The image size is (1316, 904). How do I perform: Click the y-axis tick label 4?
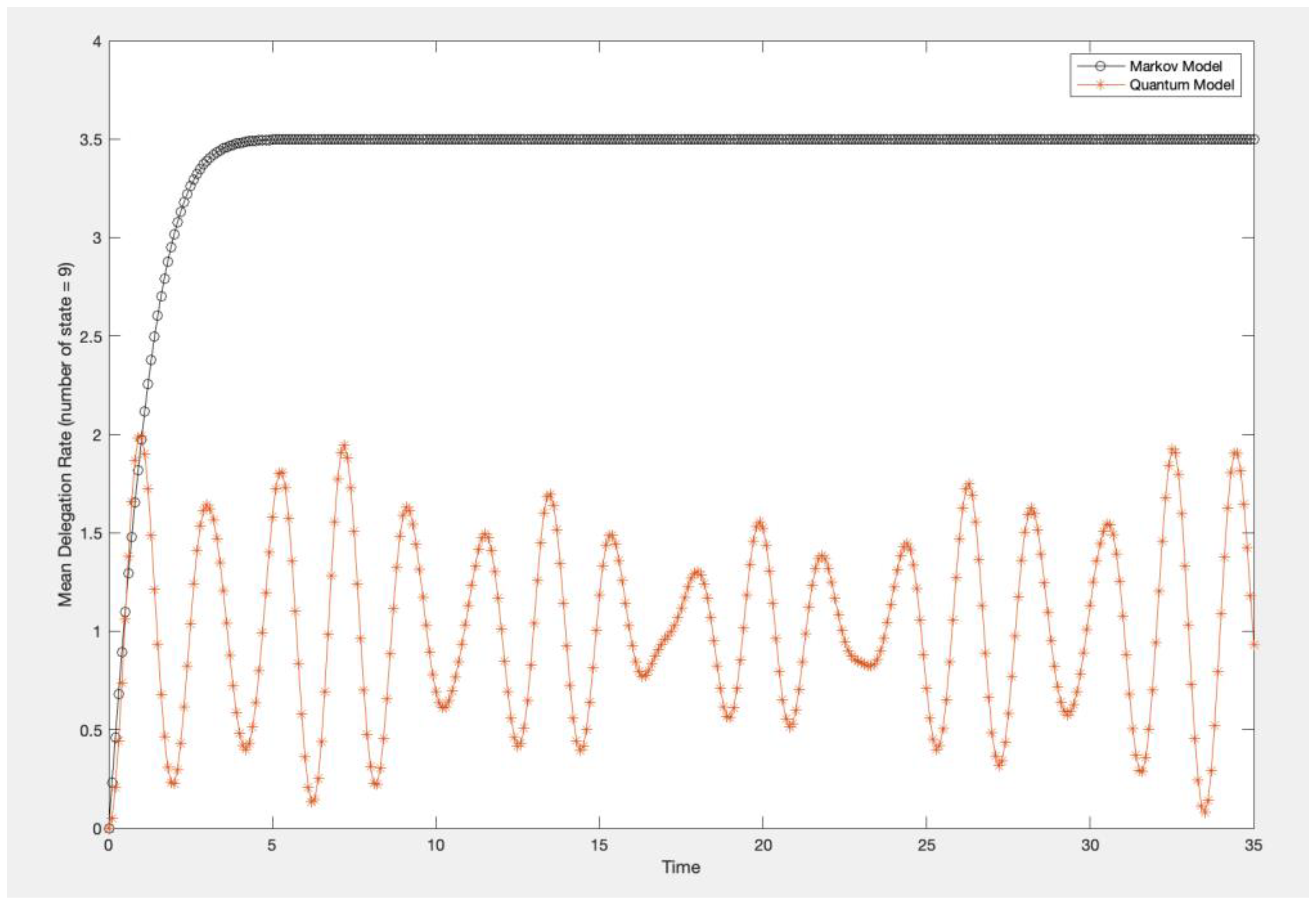(96, 42)
